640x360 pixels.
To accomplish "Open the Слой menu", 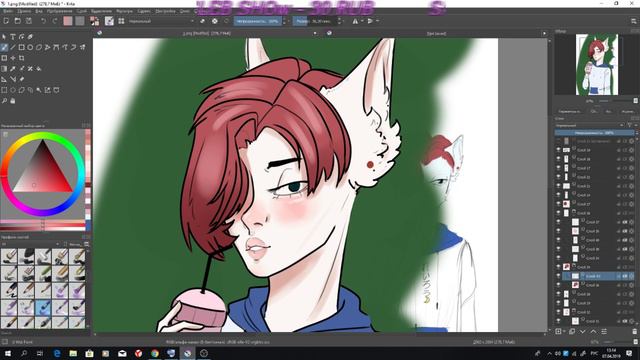I will click(82, 11).
